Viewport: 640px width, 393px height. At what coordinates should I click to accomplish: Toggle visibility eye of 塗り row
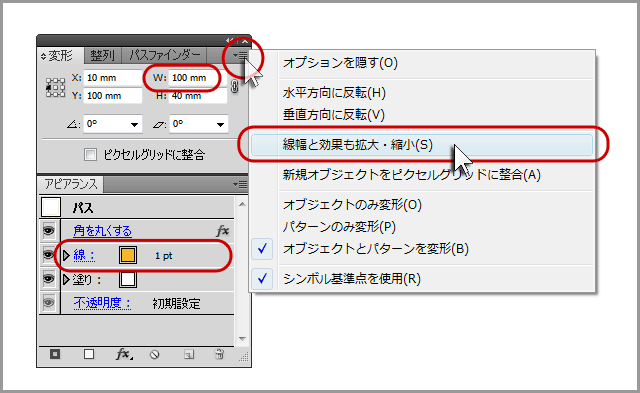[x=49, y=279]
